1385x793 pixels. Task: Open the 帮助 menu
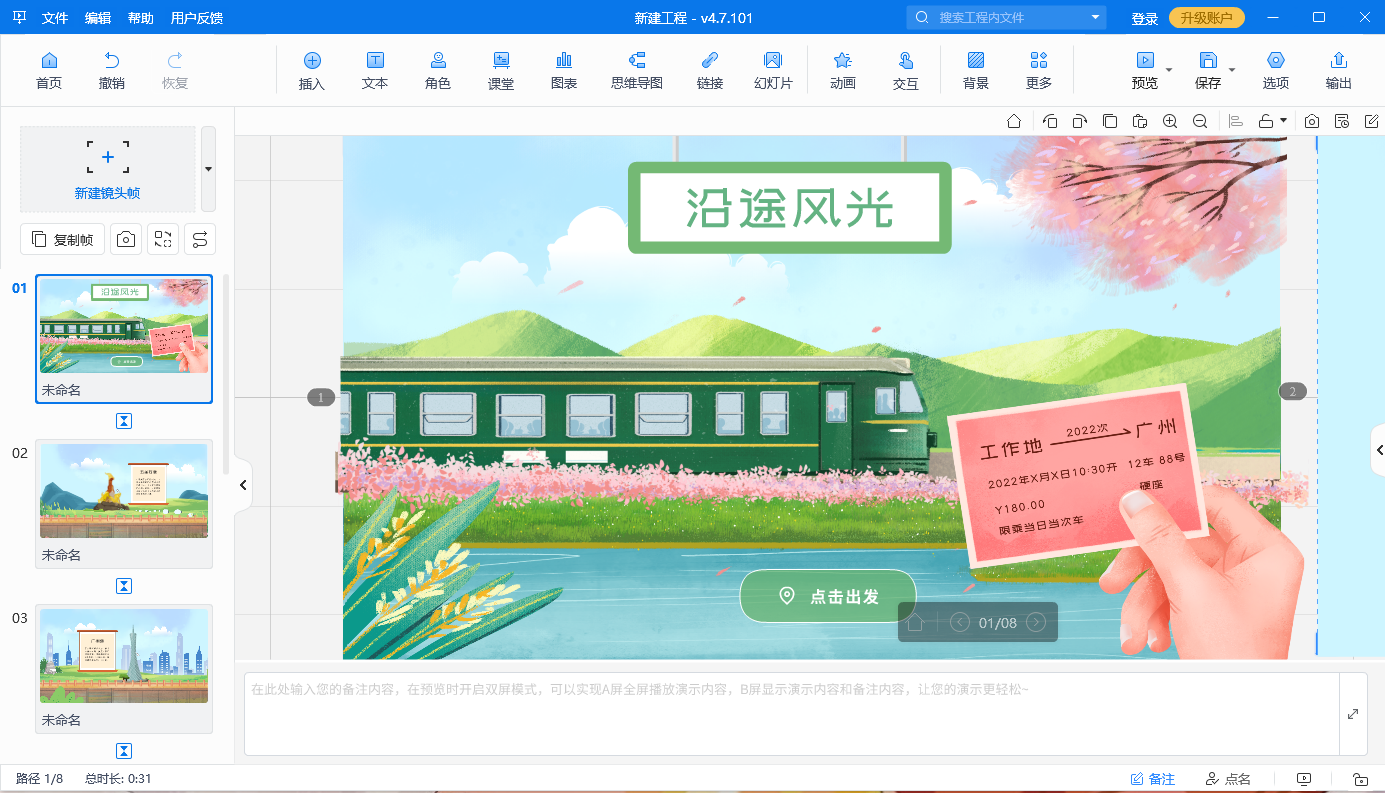click(x=141, y=18)
